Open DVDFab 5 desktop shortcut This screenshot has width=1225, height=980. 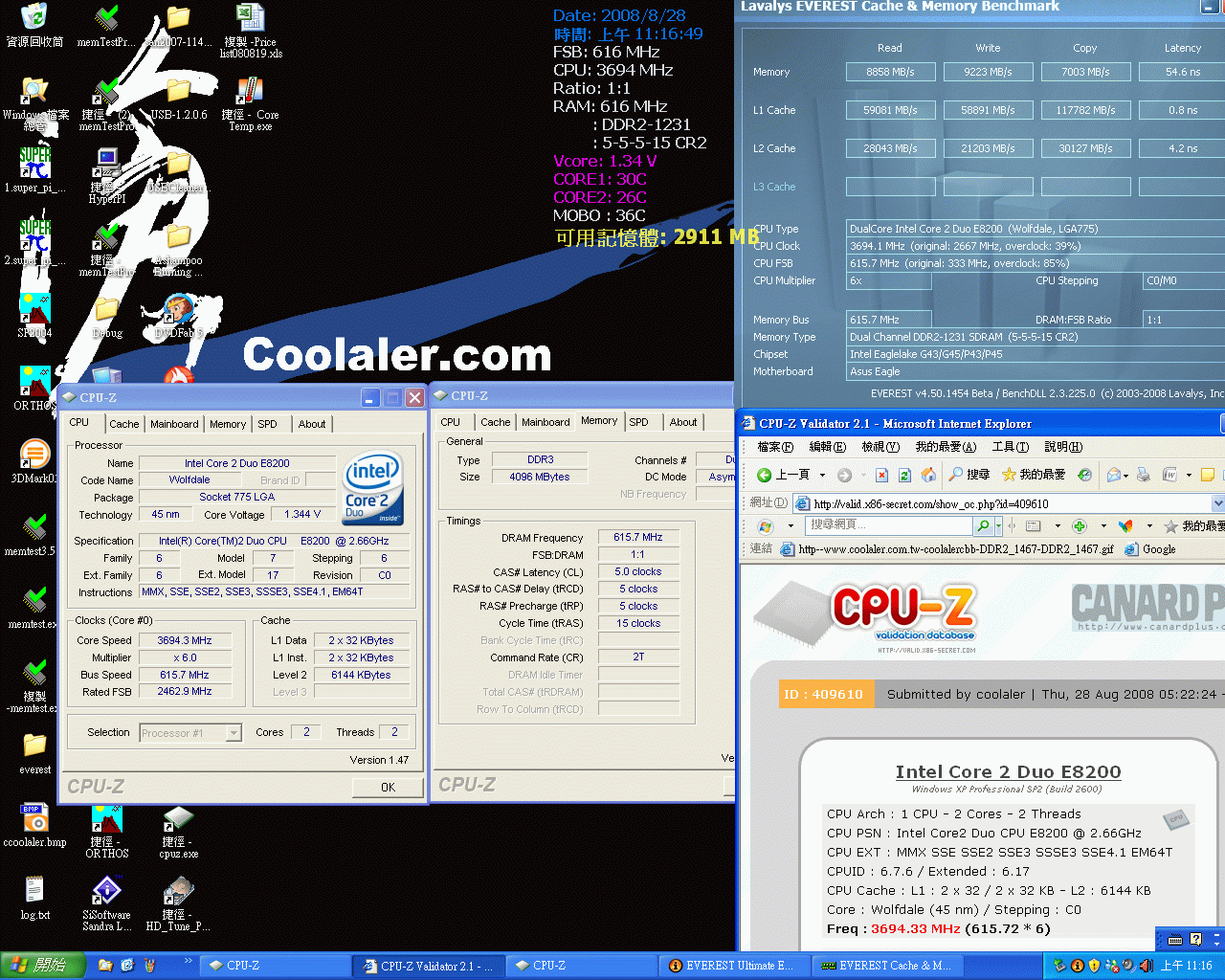click(178, 316)
